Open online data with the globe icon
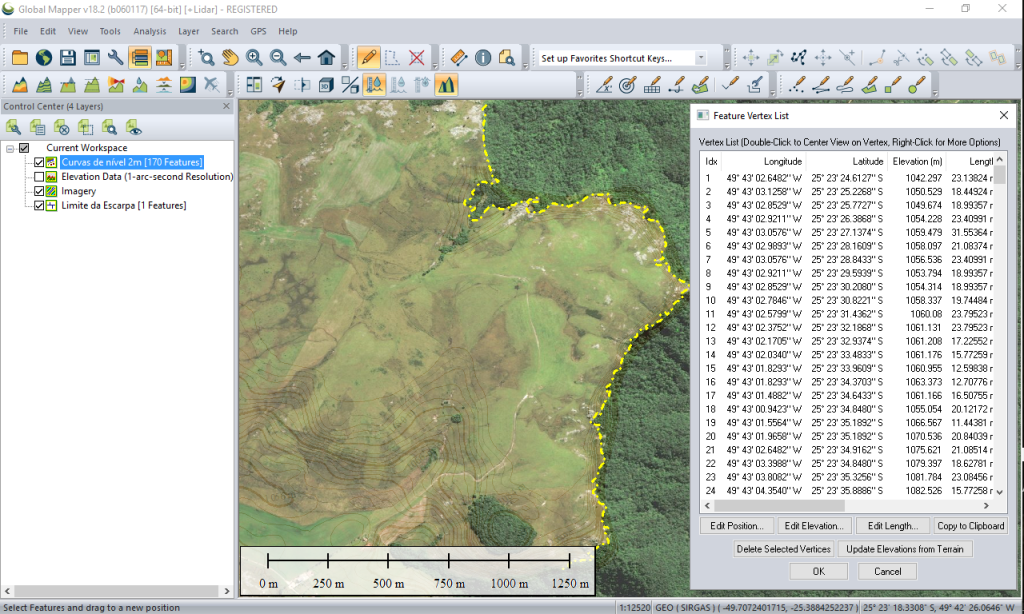This screenshot has width=1024, height=614. pos(44,58)
